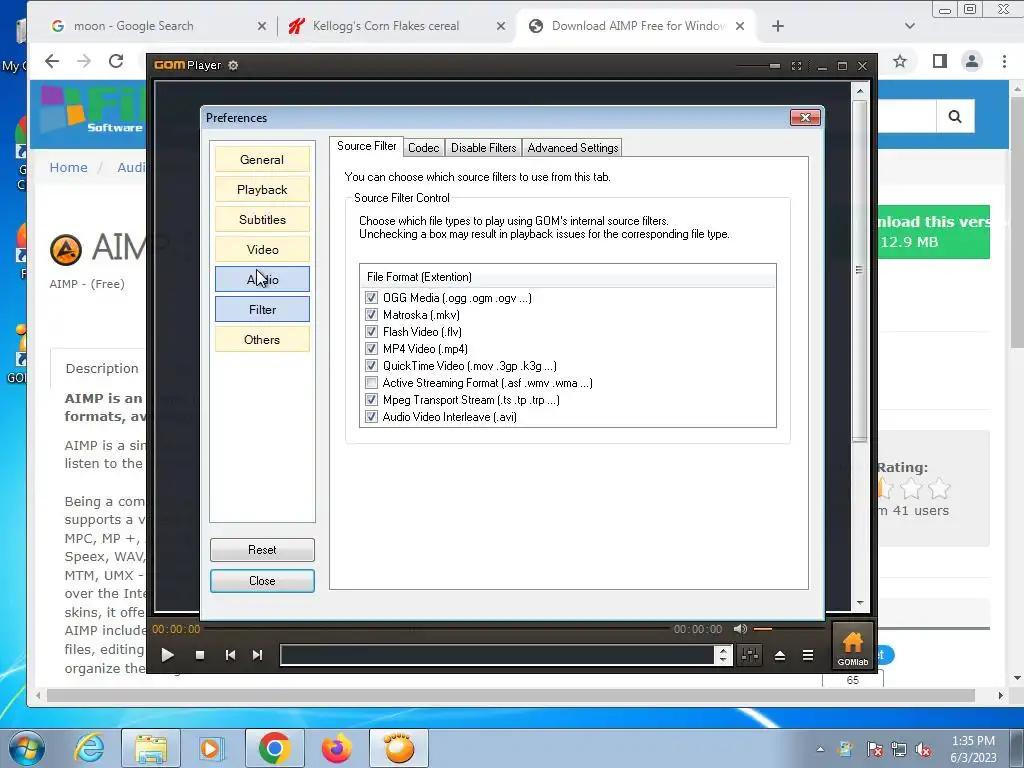Screen dimensions: 1024x768
Task: Toggle MP4 Video (.mp4) checkbox
Action: pos(371,349)
